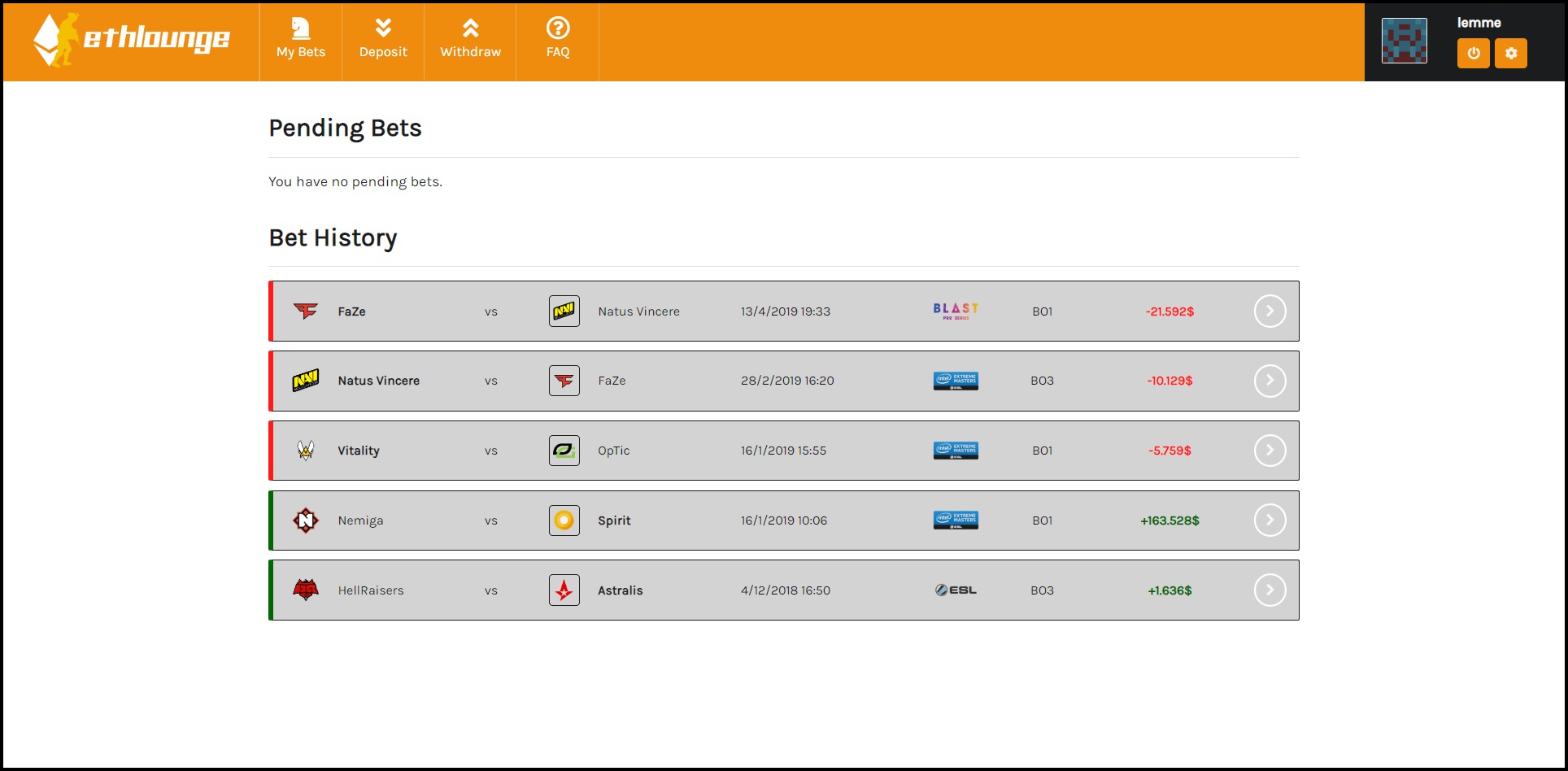Viewport: 1568px width, 771px height.
Task: Expand the Nemiga vs Spirit bet details
Action: click(1270, 520)
